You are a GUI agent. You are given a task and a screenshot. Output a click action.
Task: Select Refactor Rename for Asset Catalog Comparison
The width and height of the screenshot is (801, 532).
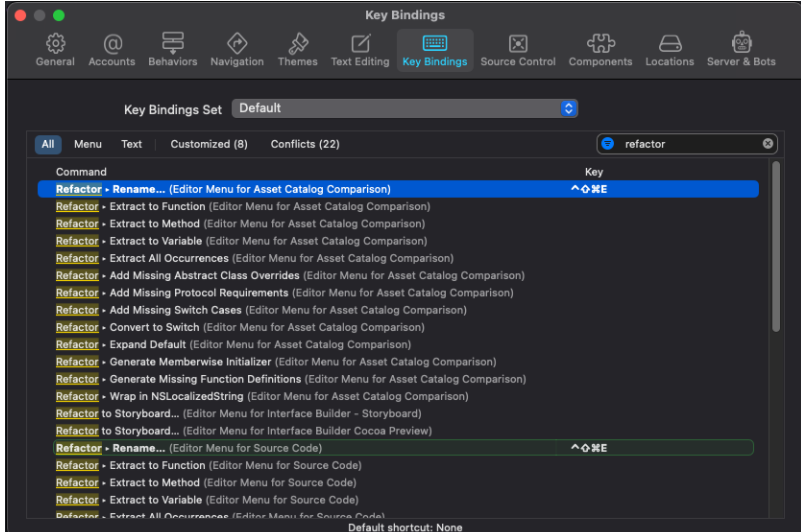398,189
